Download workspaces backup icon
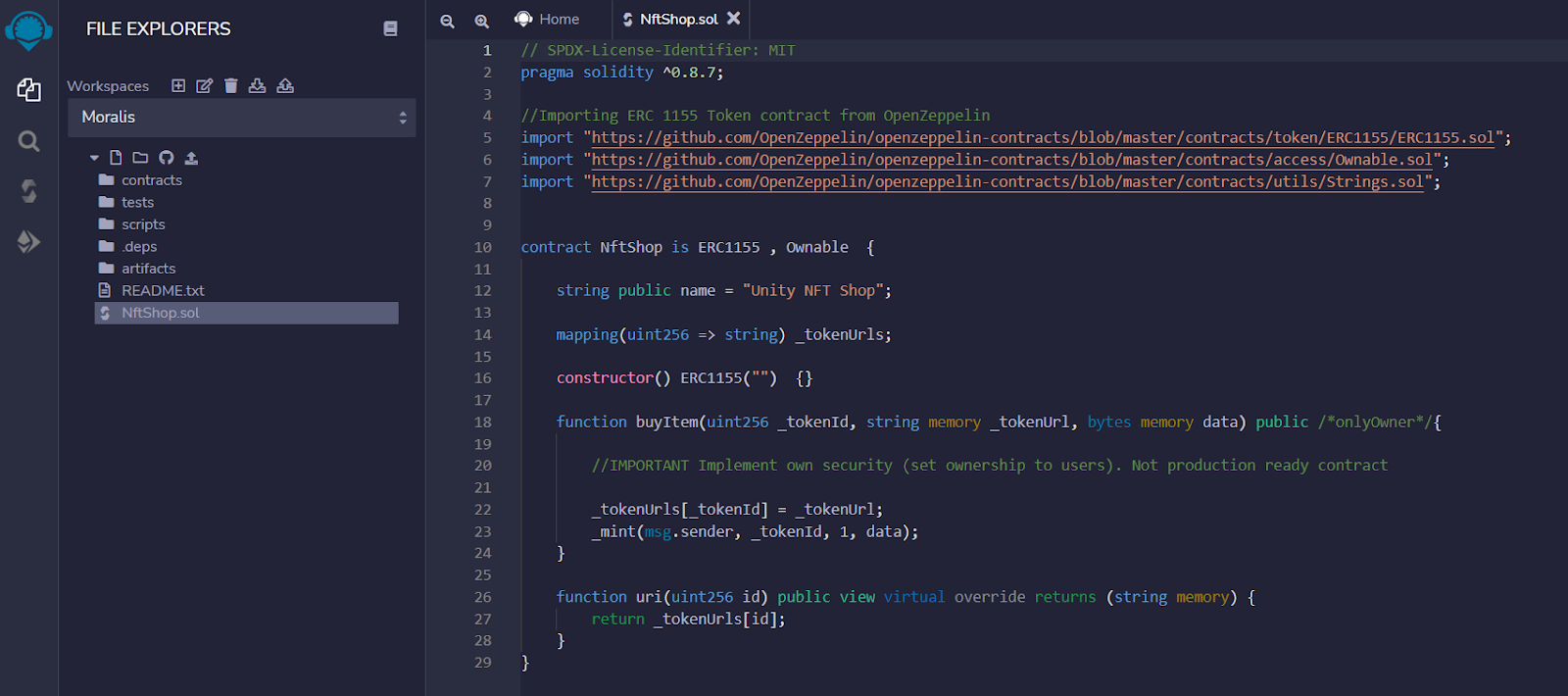 (257, 85)
